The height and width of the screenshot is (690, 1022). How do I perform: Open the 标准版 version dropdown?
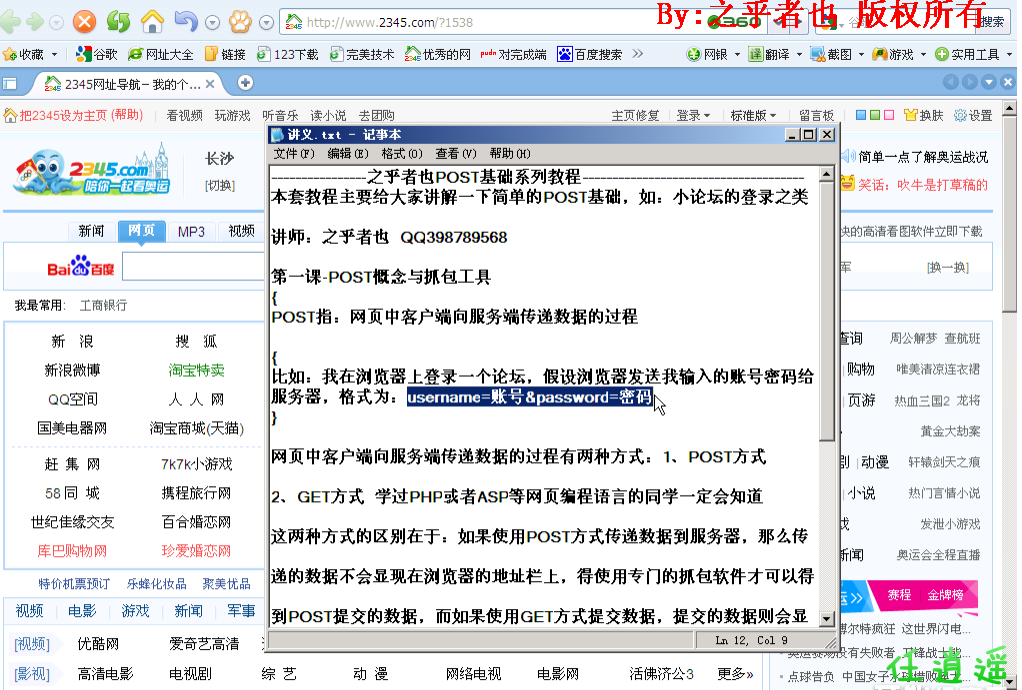coord(753,115)
